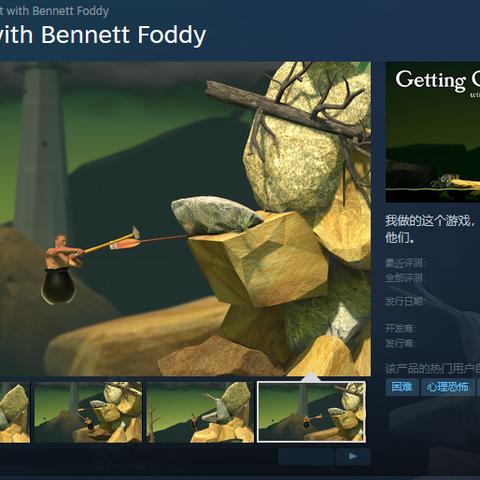Click the cut-off tag after 心理恐怖
Image resolution: width=480 pixels, height=480 pixels.
click(478, 387)
